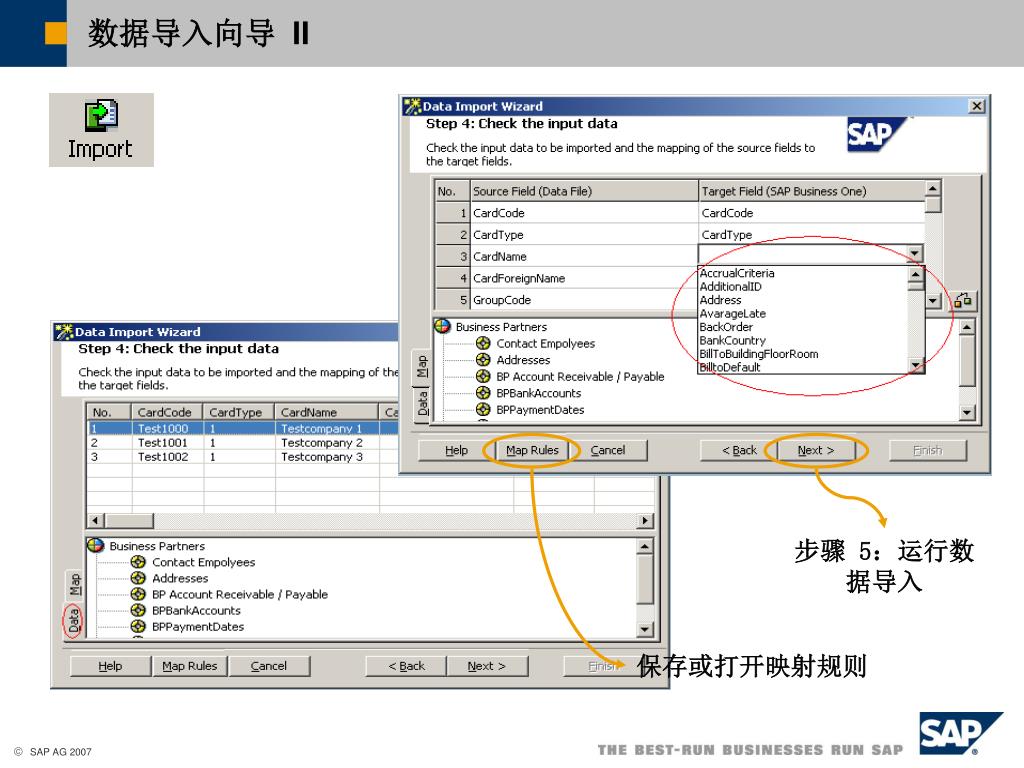Click Help button in front wizard
Viewport: 1024px width, 768px height.
click(456, 450)
